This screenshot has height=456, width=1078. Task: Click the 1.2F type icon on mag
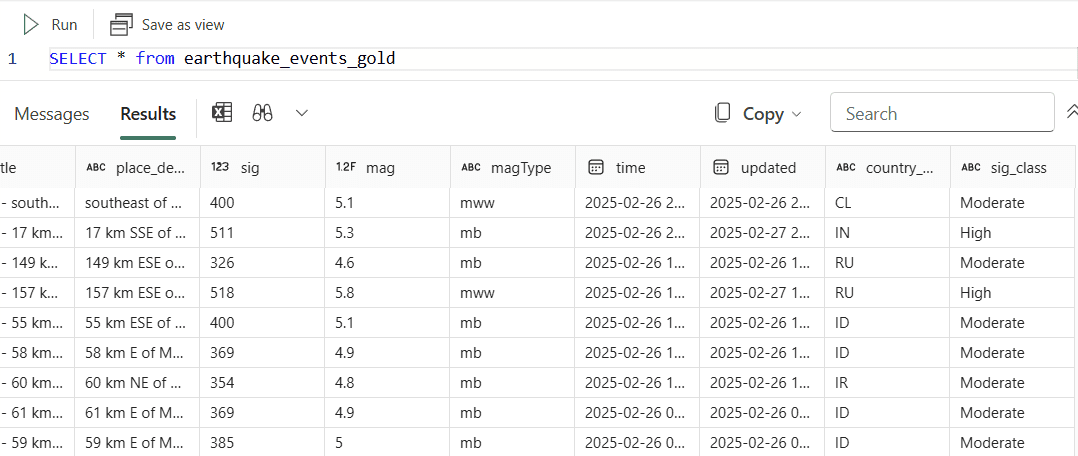tap(345, 167)
